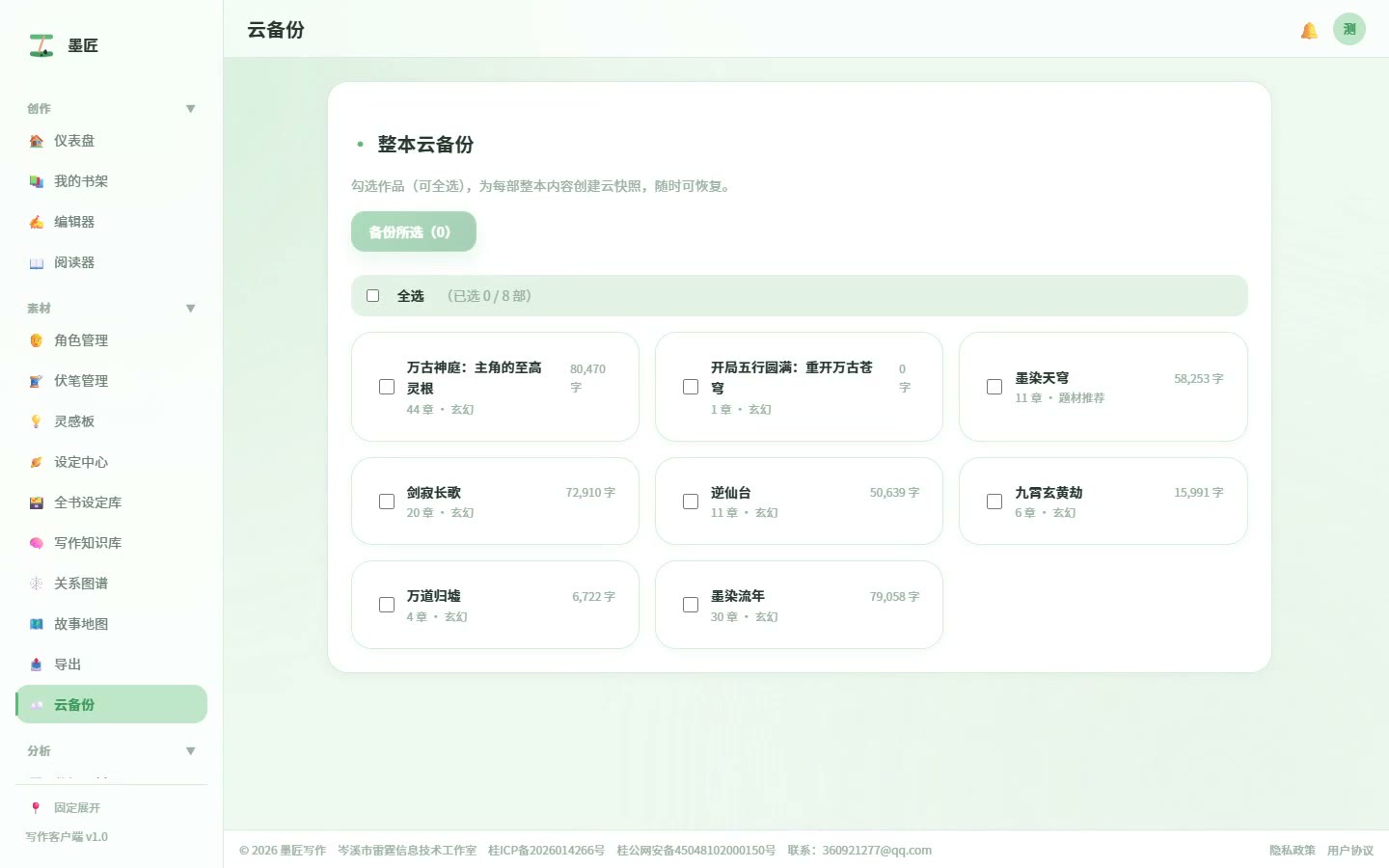Tick the 逆仙台 checkbox

[691, 502]
